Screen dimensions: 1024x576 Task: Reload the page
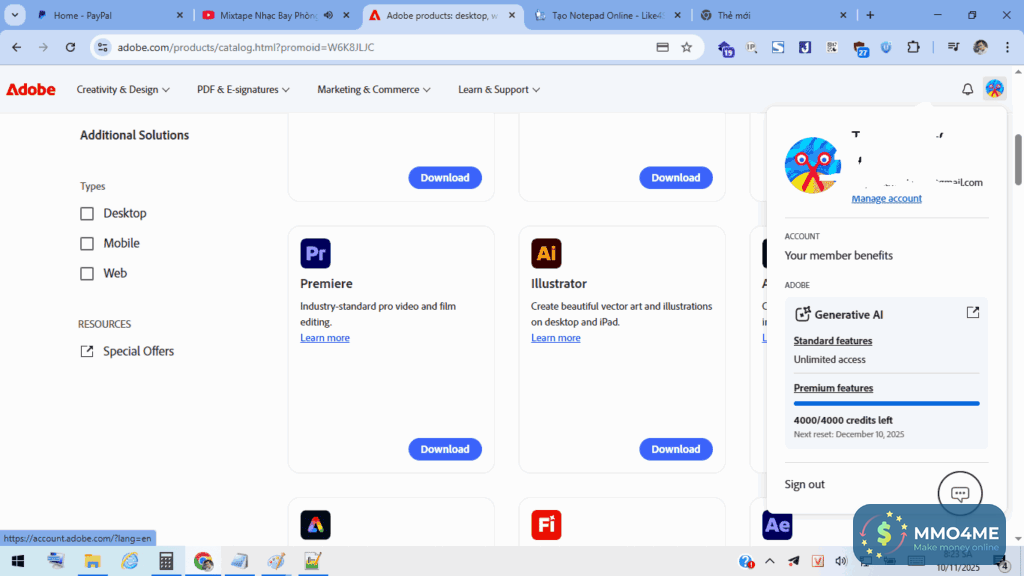point(70,47)
